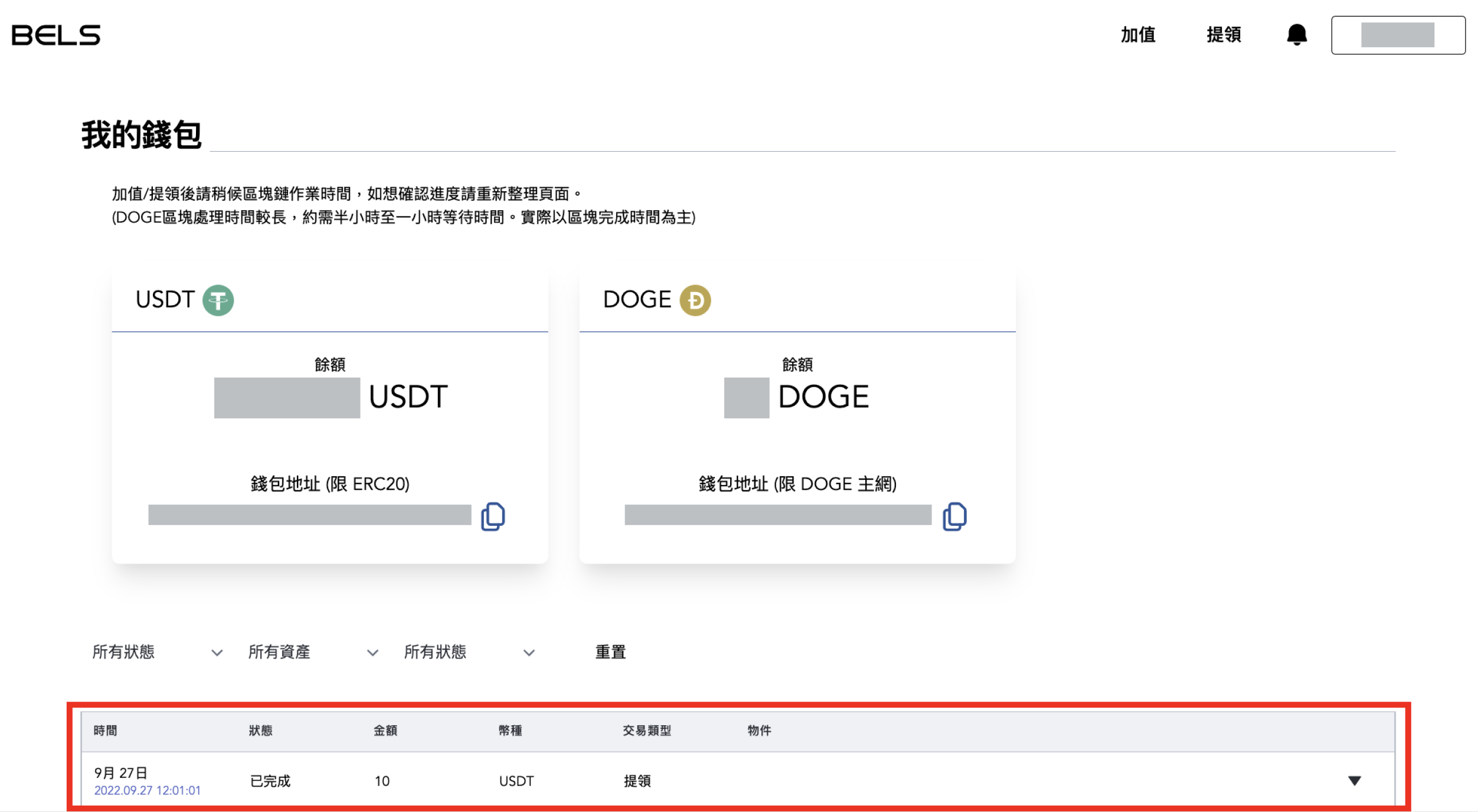1478x812 pixels.
Task: Expand the 所有資產 asset filter
Action: tap(313, 652)
